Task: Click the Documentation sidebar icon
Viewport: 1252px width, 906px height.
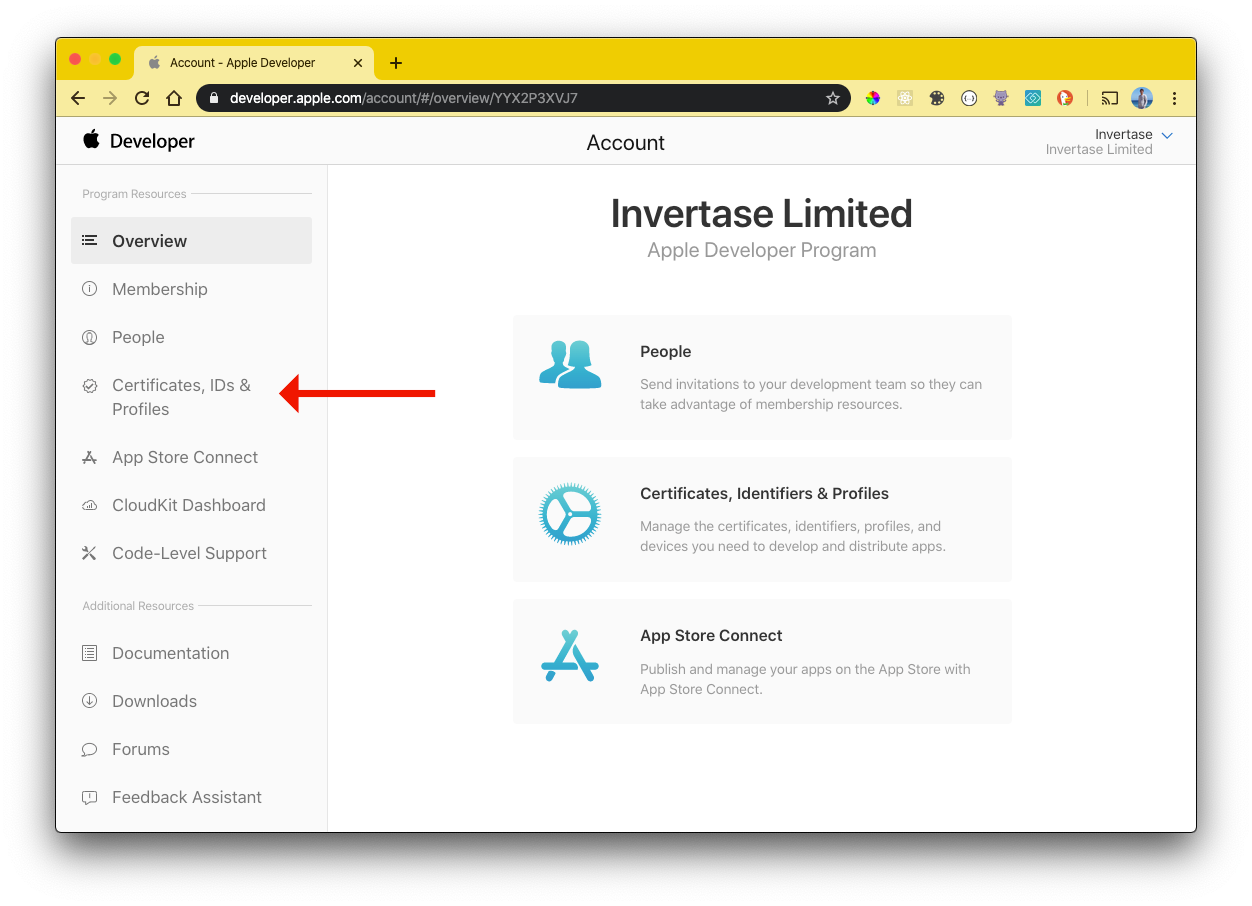Action: point(90,653)
